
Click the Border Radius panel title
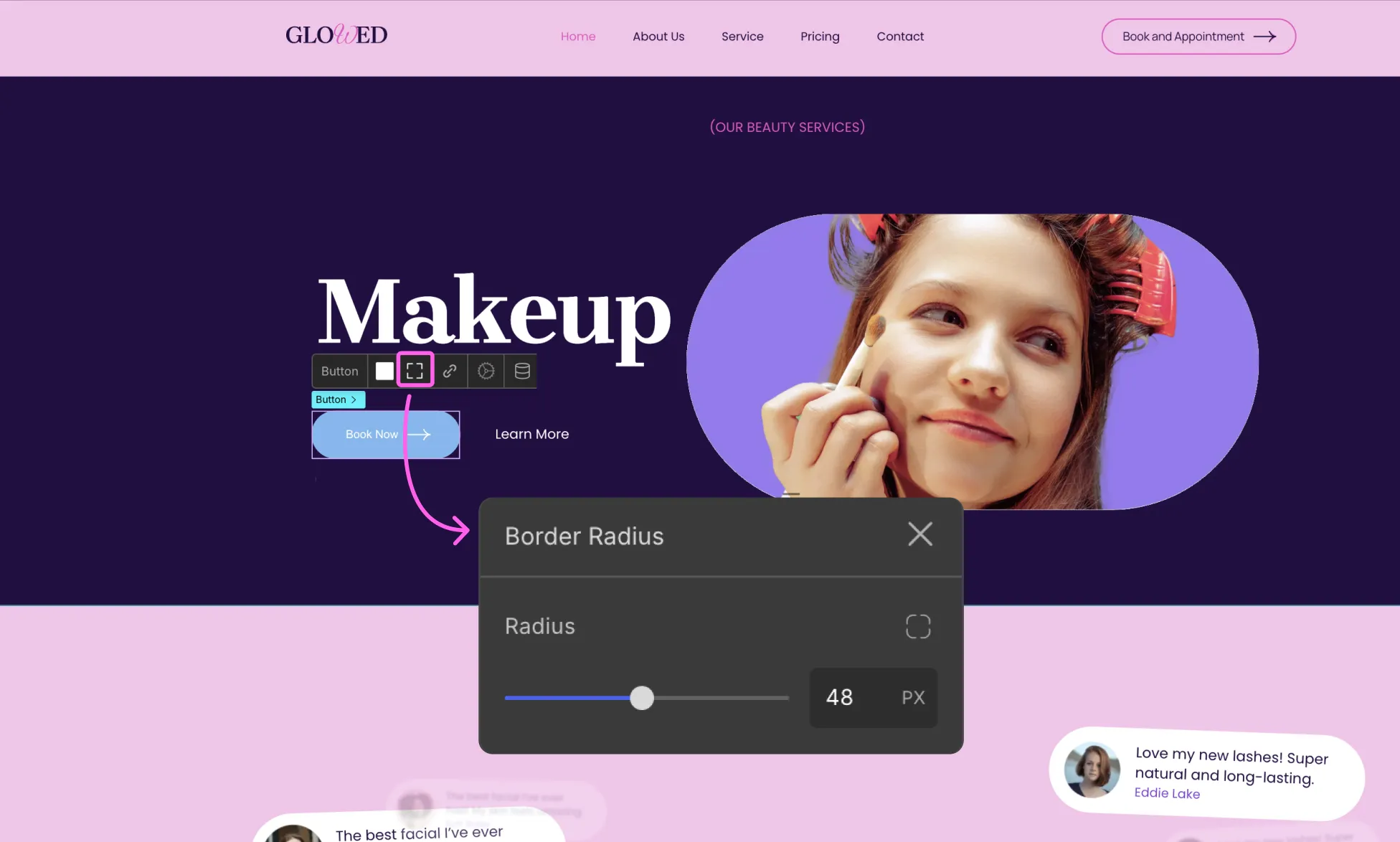click(585, 536)
